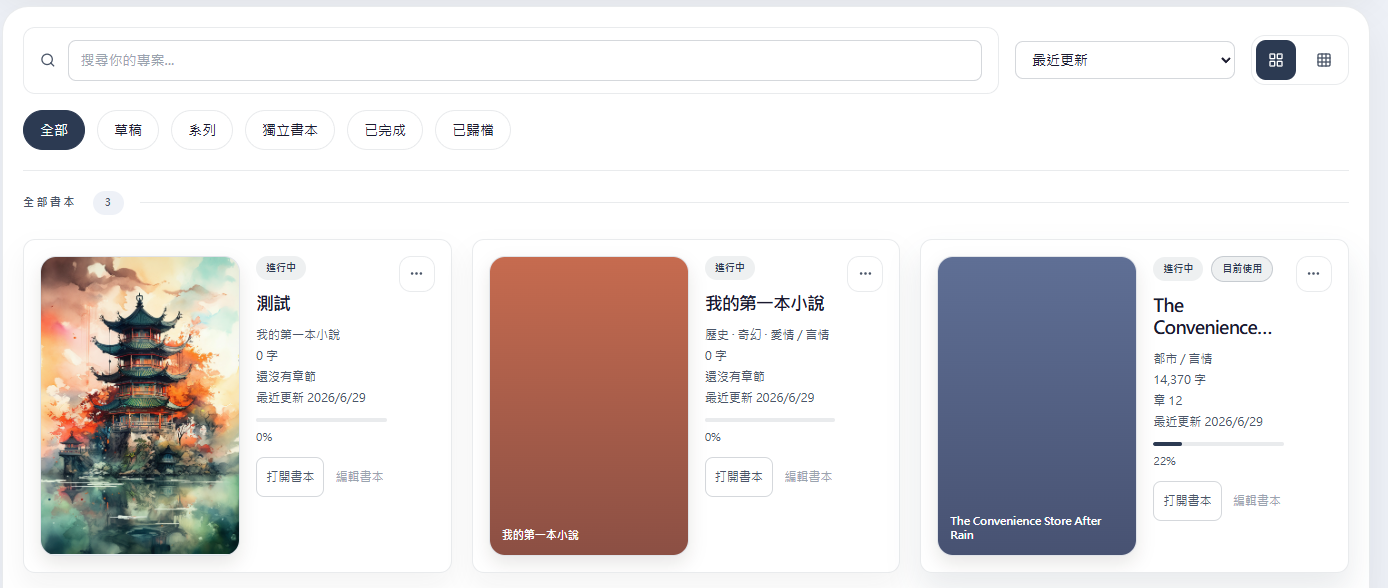Viewport: 1388px width, 588px height.
Task: Open the 最近更新 sort dropdown
Action: point(1125,60)
